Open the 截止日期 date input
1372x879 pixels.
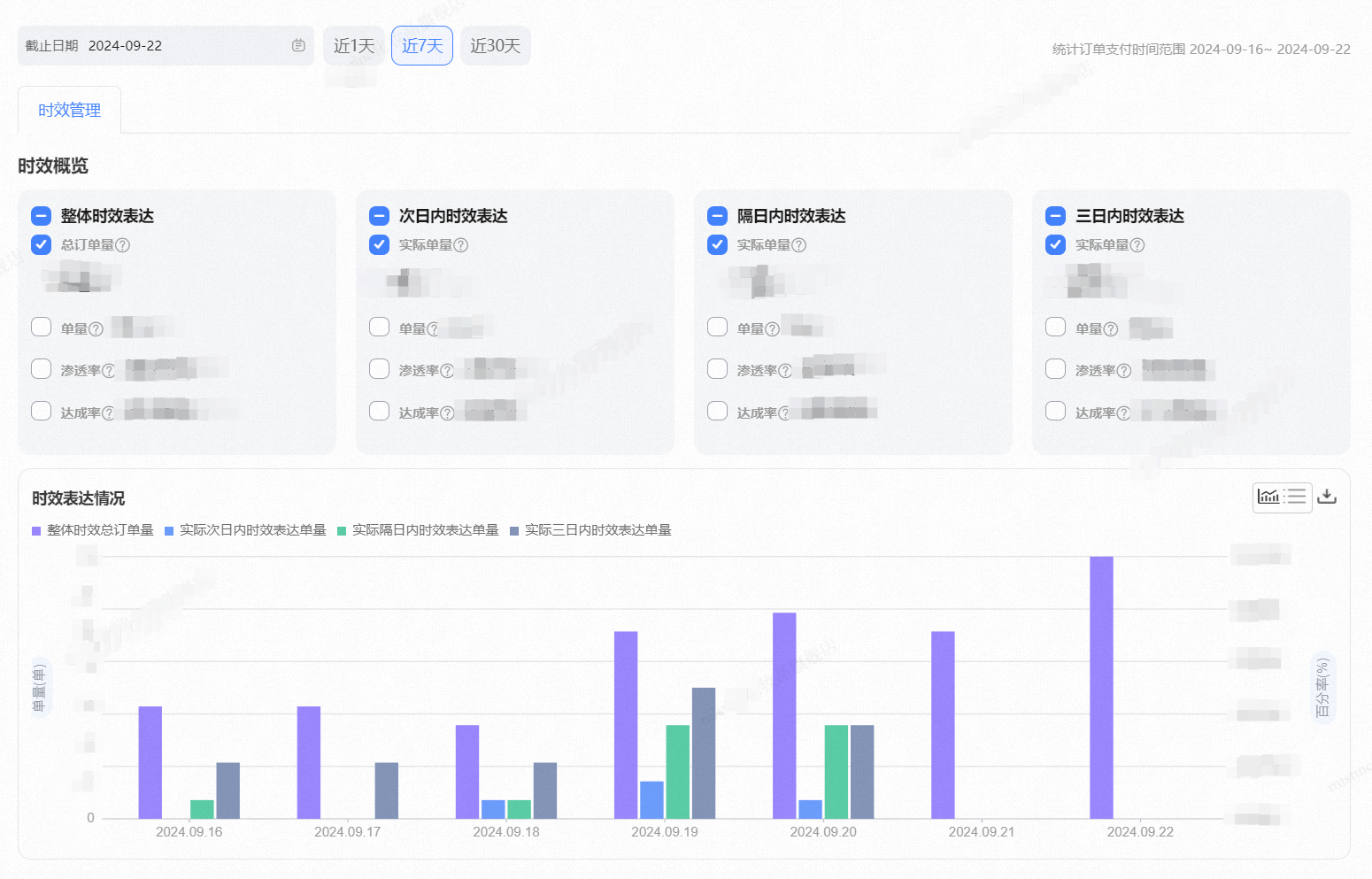tap(166, 45)
